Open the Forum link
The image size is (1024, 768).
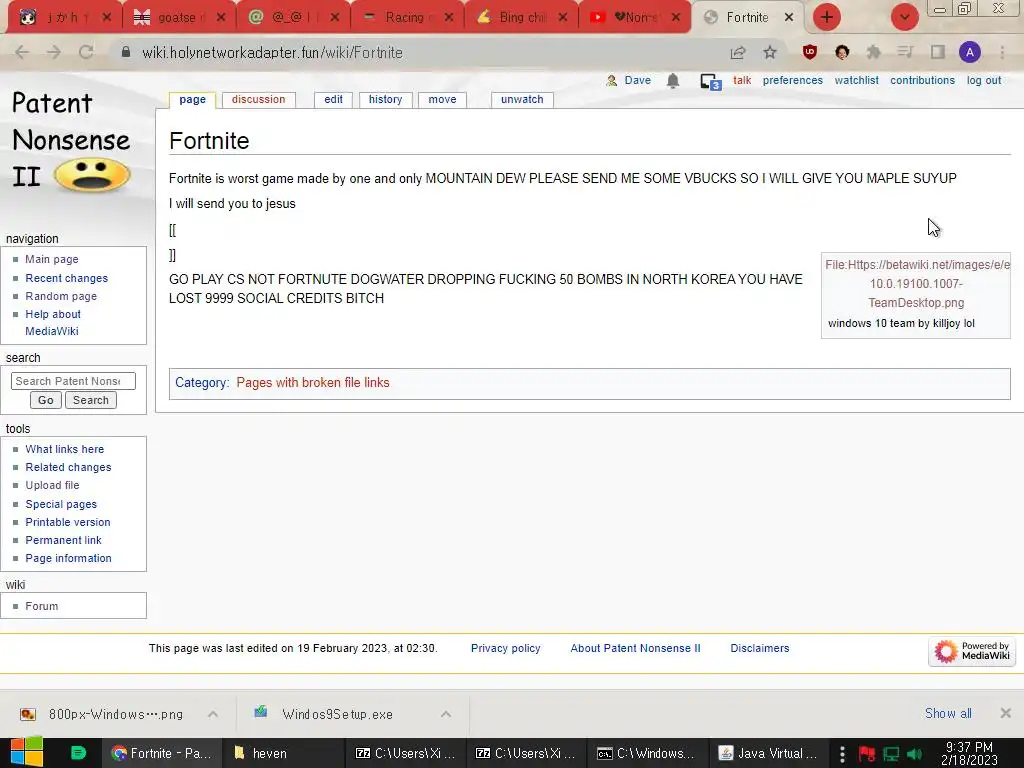(42, 606)
